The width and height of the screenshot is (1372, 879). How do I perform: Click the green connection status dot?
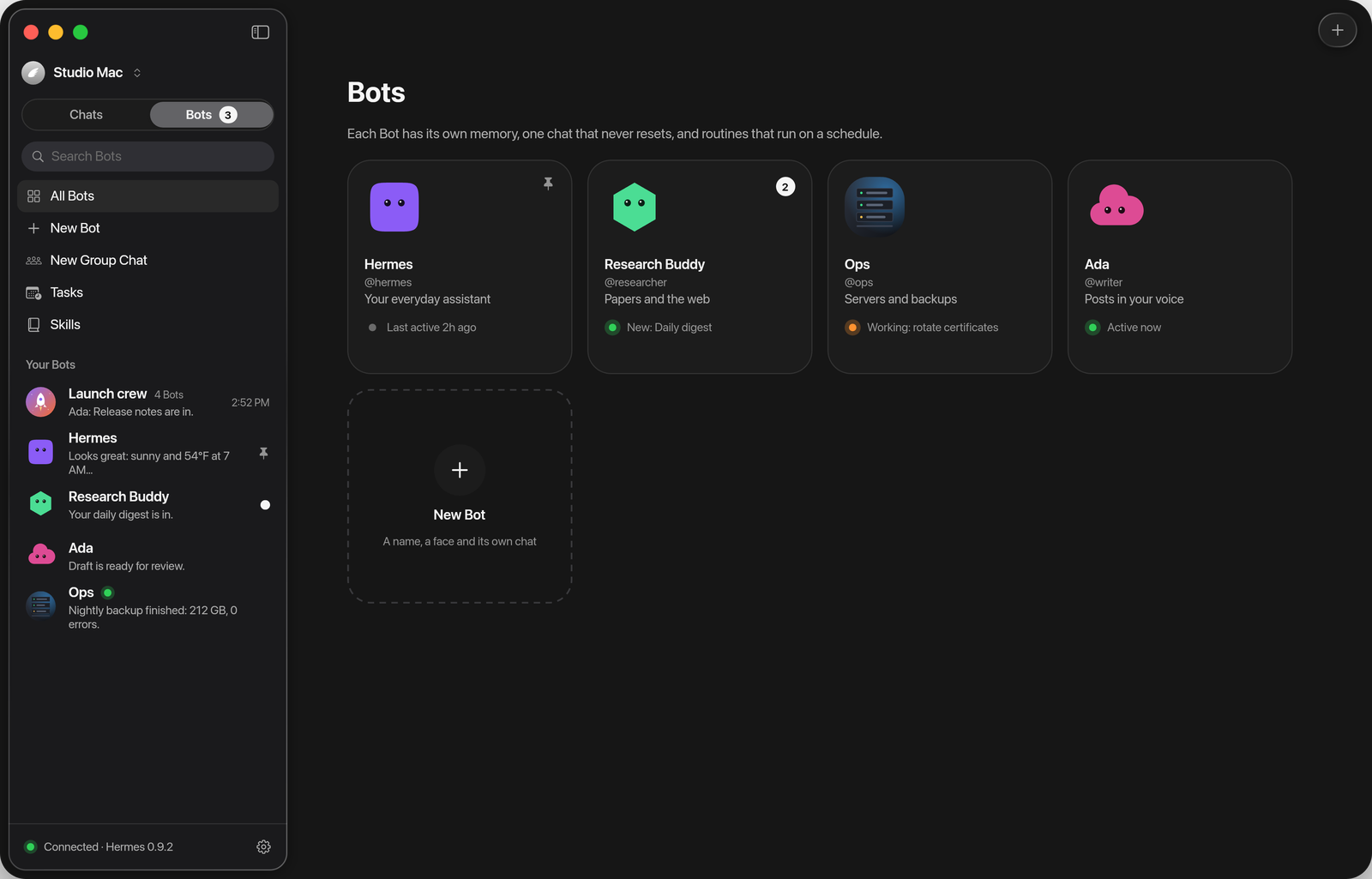point(31,847)
